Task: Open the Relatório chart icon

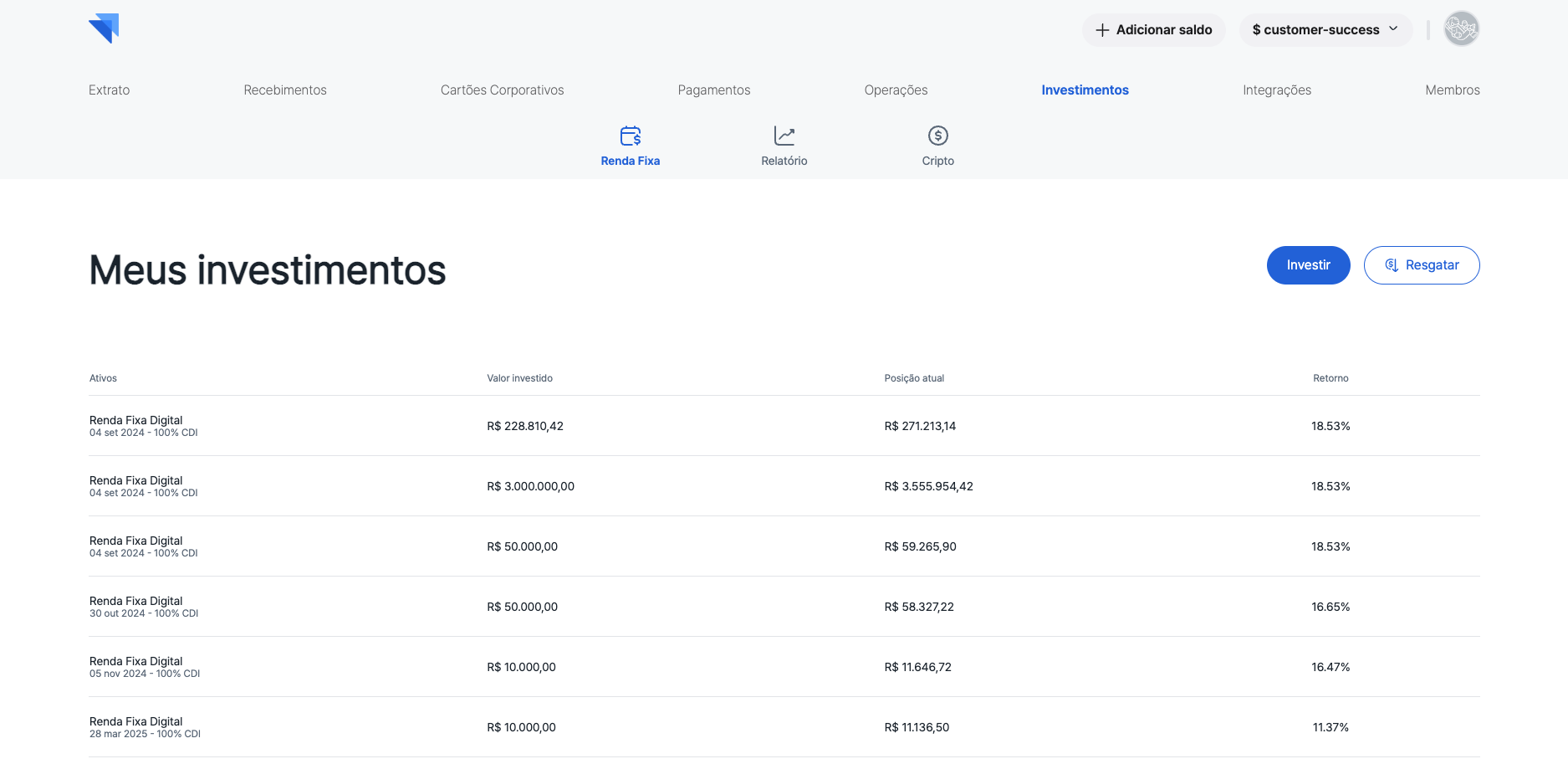Action: [784, 136]
